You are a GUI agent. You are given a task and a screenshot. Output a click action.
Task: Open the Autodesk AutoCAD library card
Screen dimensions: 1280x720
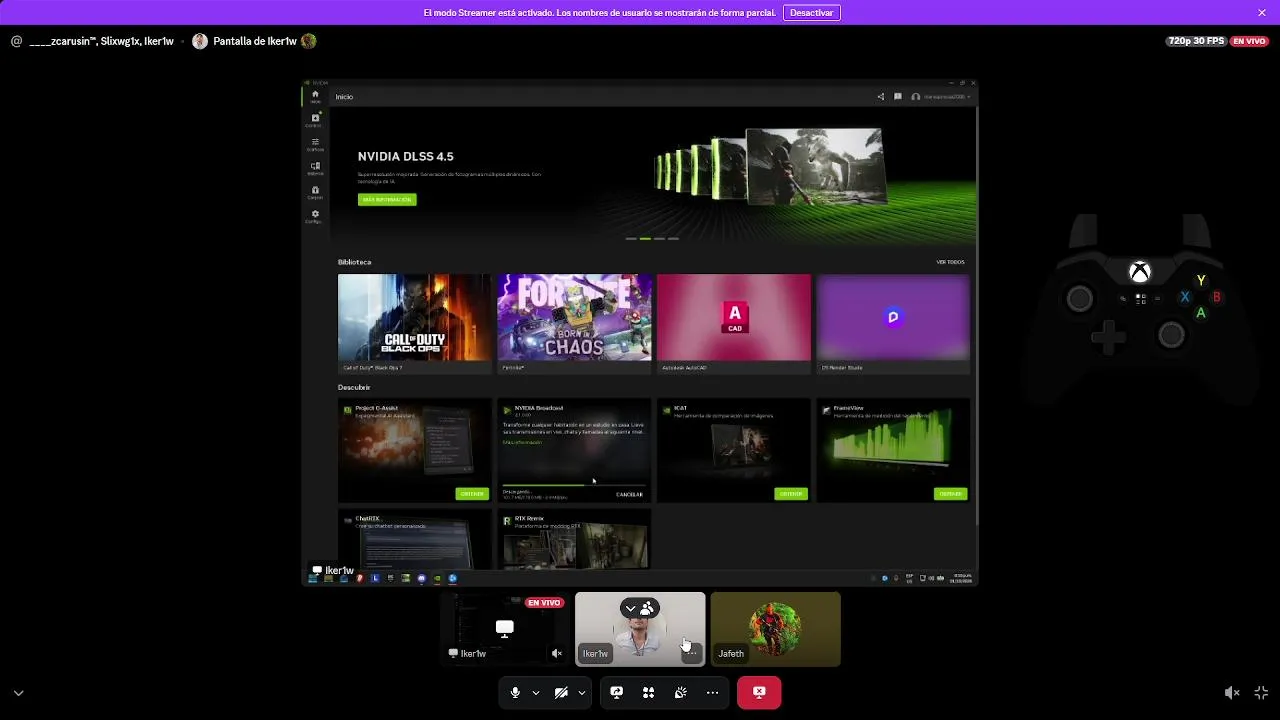pos(734,323)
